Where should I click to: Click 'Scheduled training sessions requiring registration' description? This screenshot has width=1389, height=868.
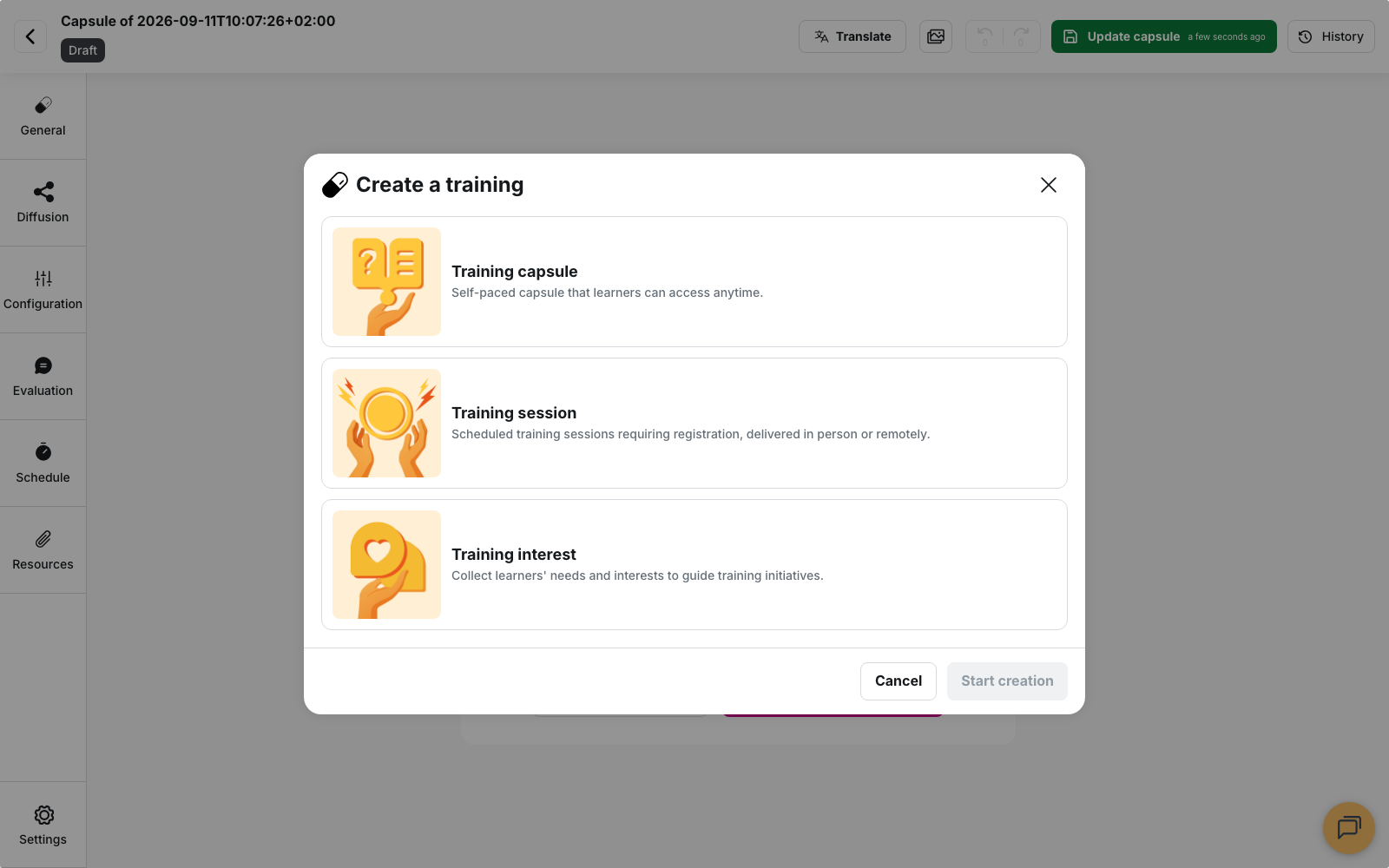coord(690,434)
